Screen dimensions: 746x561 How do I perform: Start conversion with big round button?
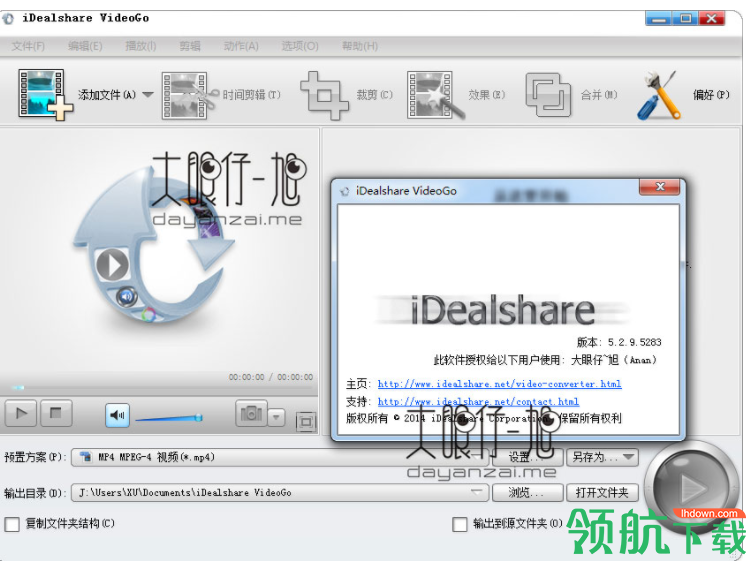pos(693,487)
